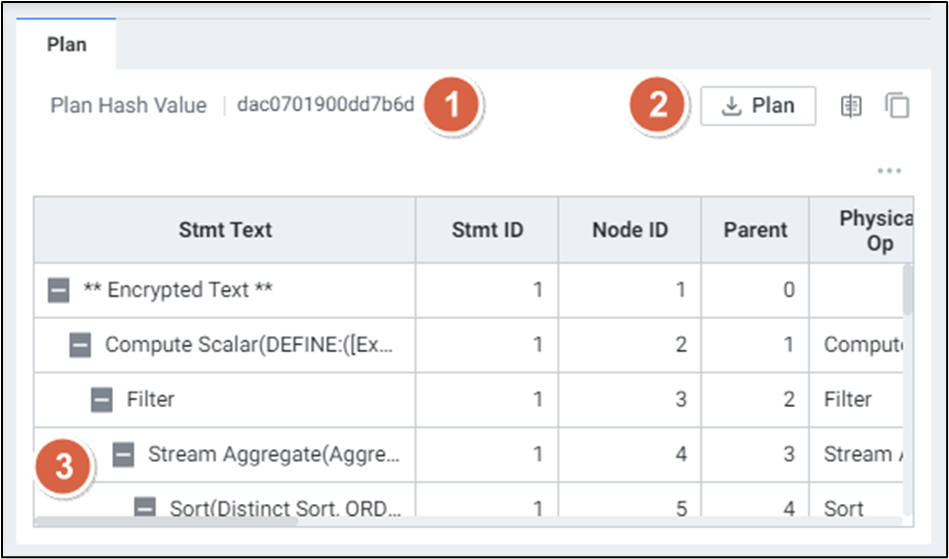Click the numbered callout marker 3
Screen dimensions: 949x559
64,467
